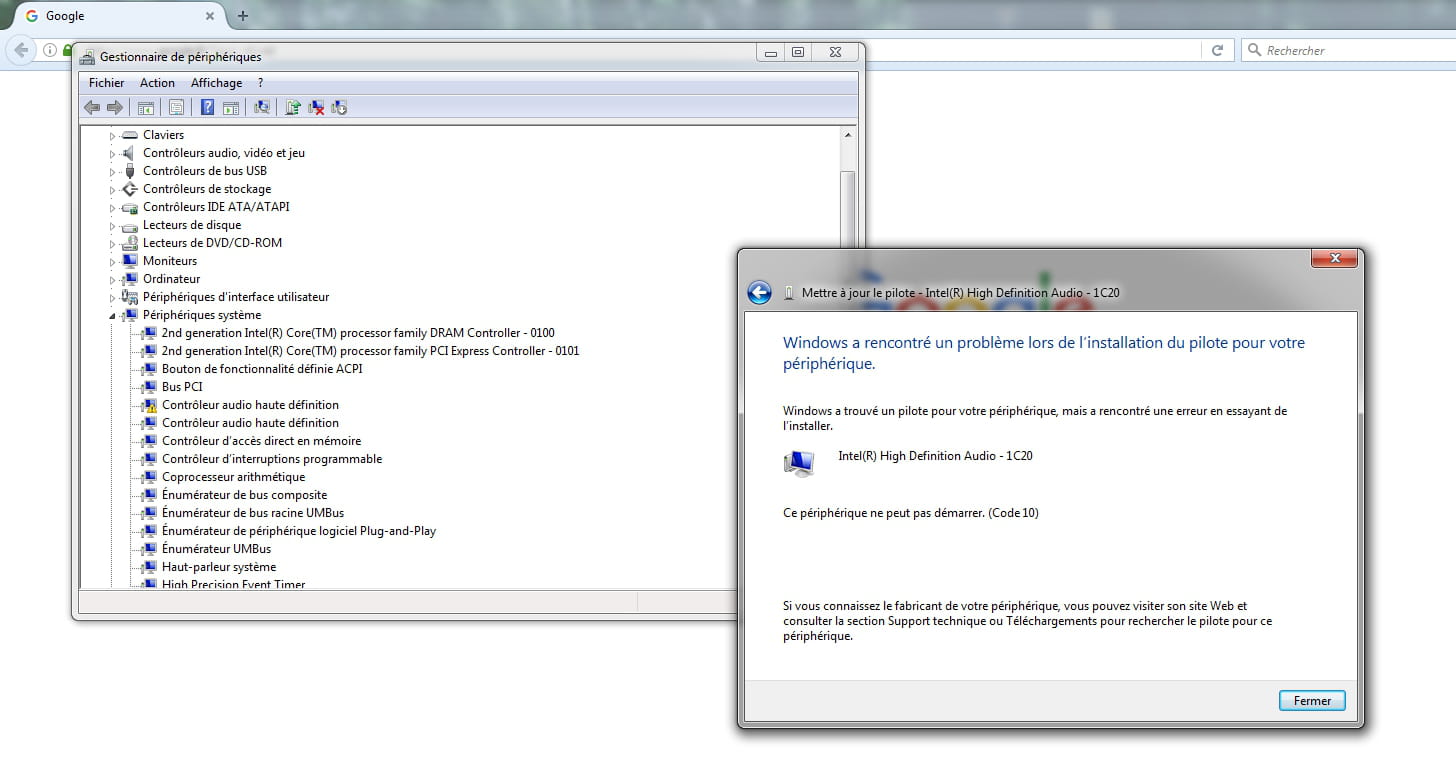This screenshot has height=767, width=1456.
Task: Expand the Moniteurs category
Action: (x=113, y=261)
